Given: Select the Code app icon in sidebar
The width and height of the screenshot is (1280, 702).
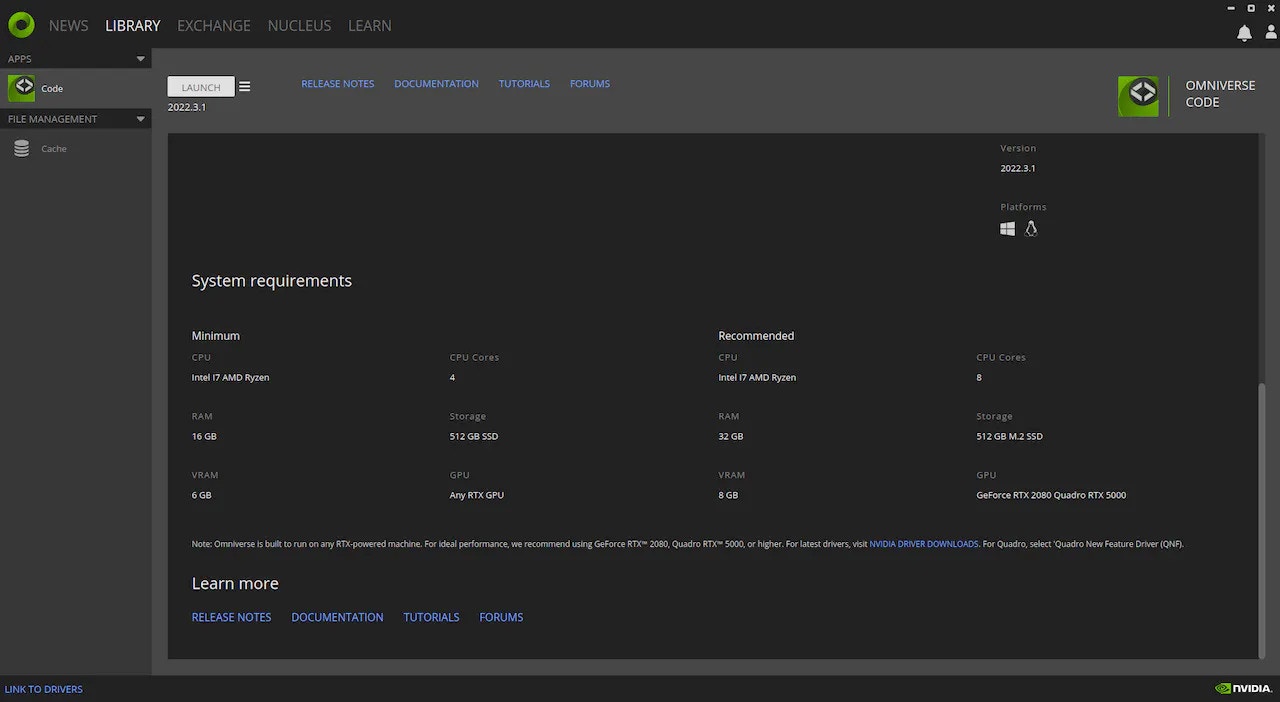Looking at the screenshot, I should coord(21,88).
